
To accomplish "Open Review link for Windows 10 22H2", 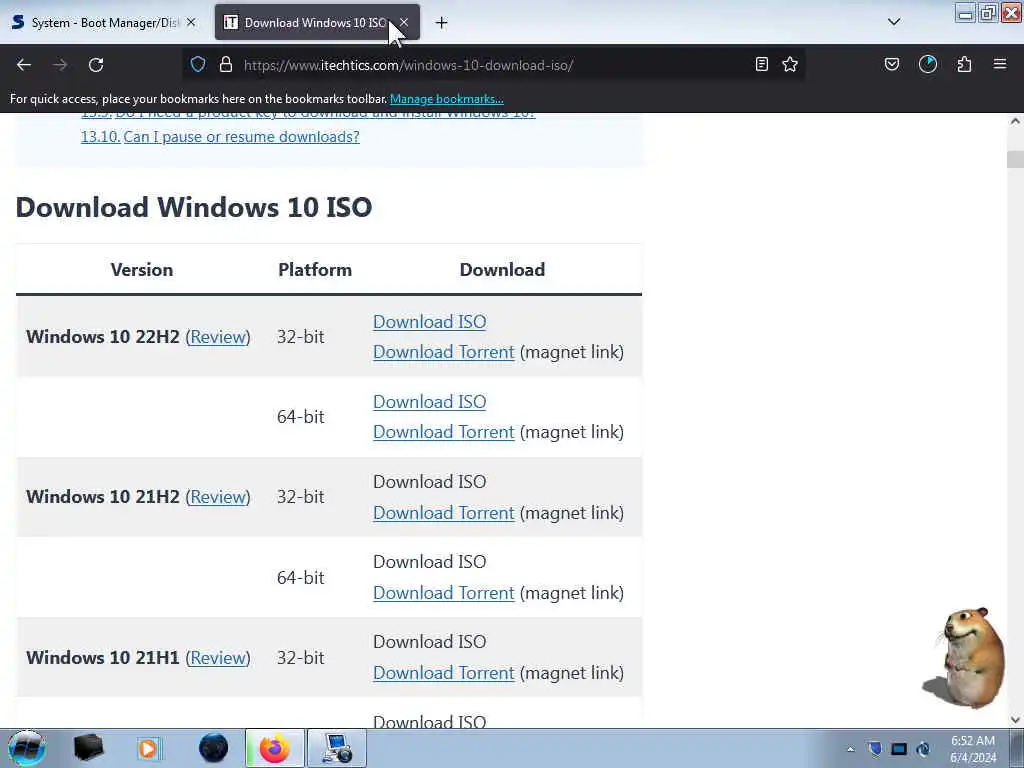I will [x=217, y=337].
